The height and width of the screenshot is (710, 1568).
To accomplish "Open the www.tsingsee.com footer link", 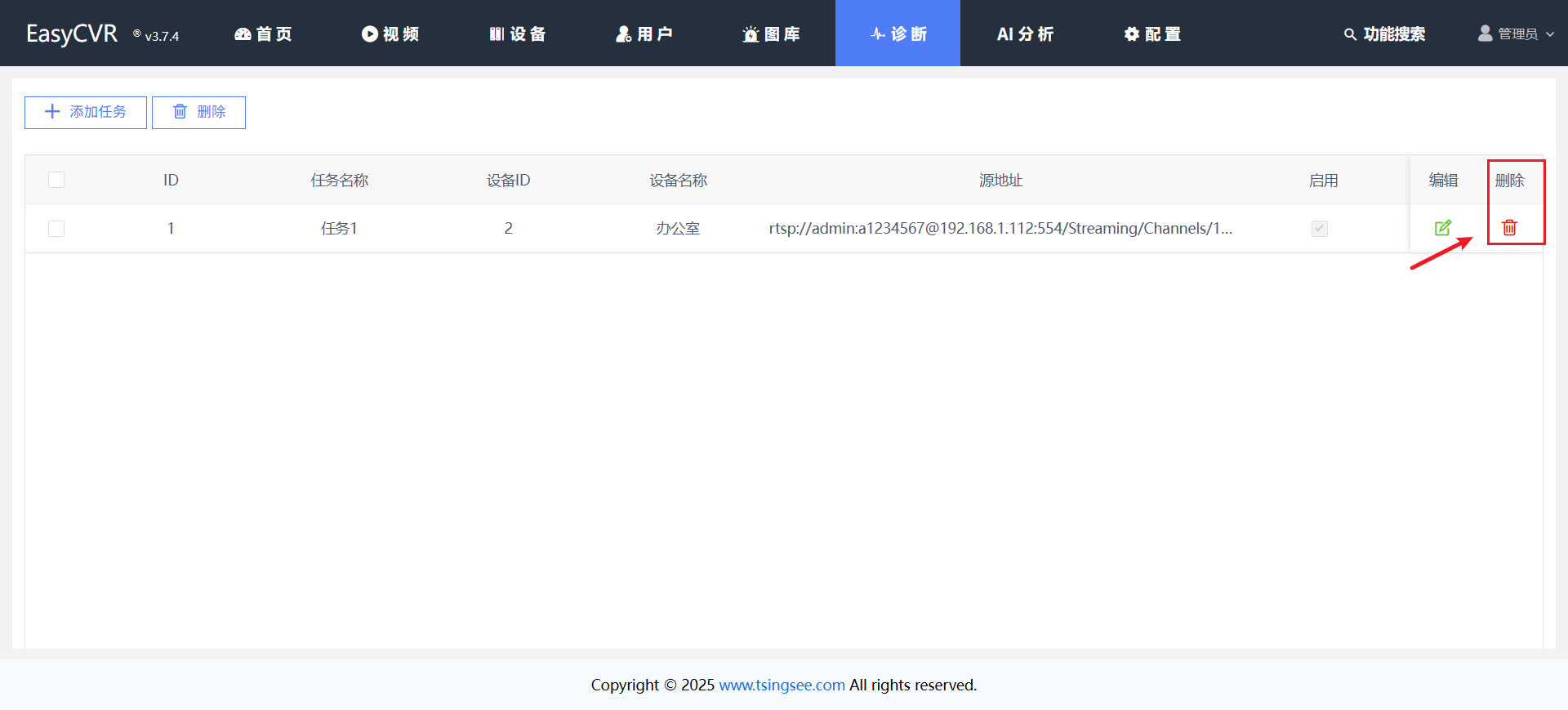I will pyautogui.click(x=782, y=685).
